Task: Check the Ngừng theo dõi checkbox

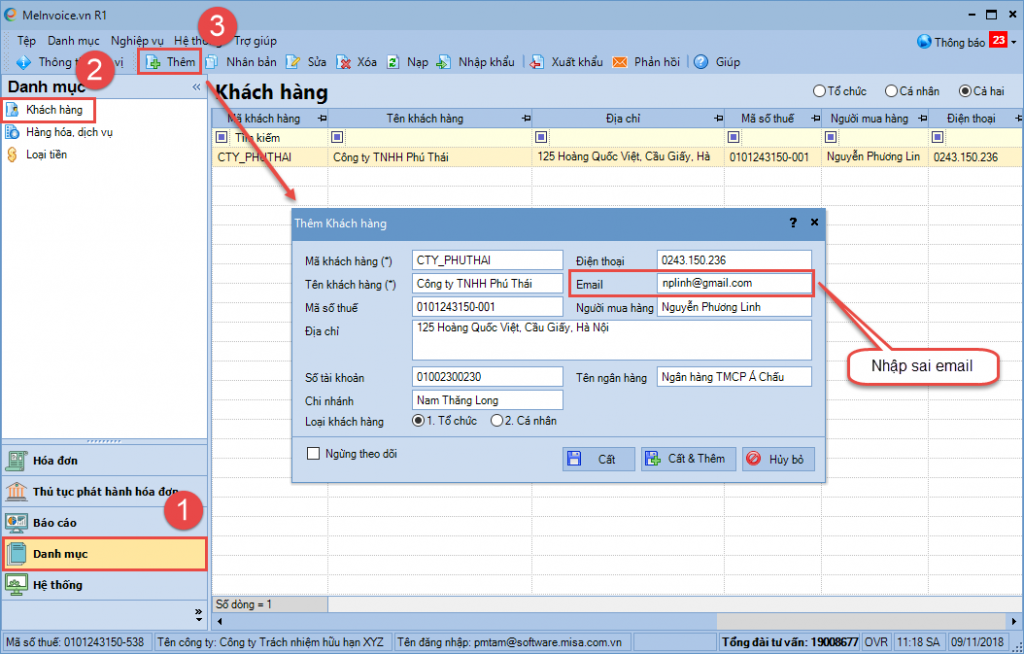Action: click(x=313, y=453)
